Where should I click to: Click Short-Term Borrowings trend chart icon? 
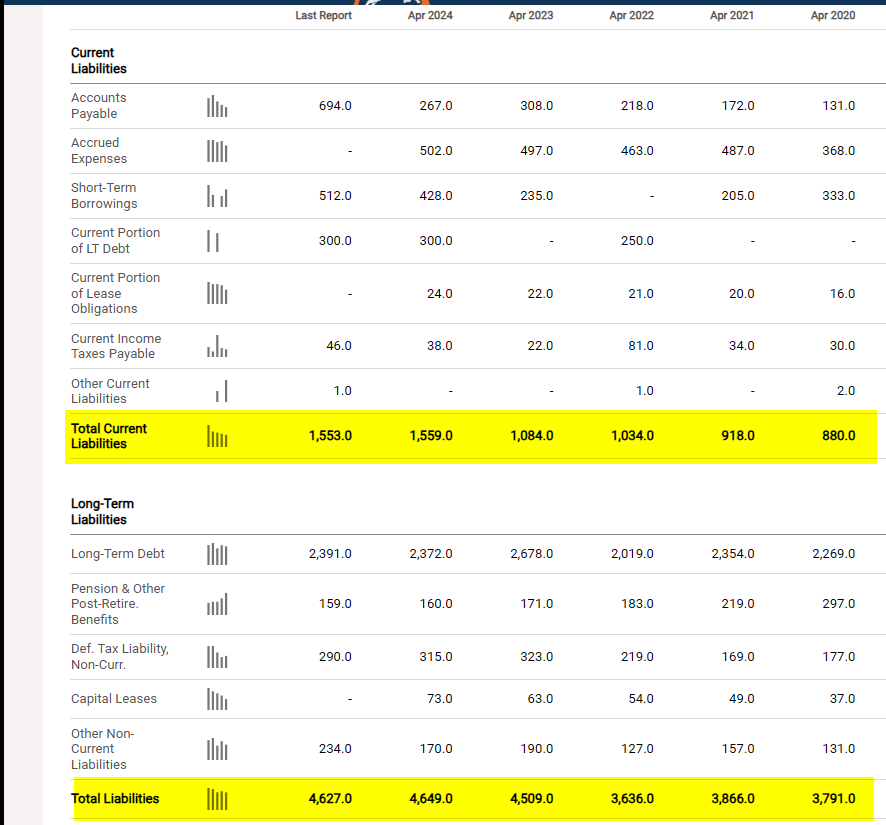pos(217,196)
